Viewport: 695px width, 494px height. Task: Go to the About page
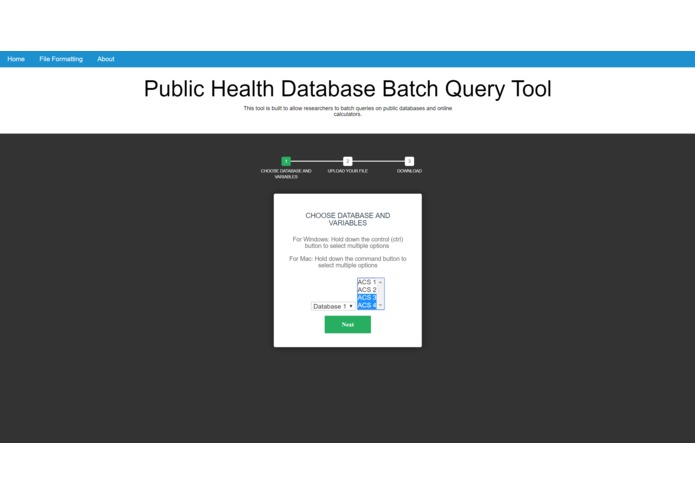click(105, 59)
